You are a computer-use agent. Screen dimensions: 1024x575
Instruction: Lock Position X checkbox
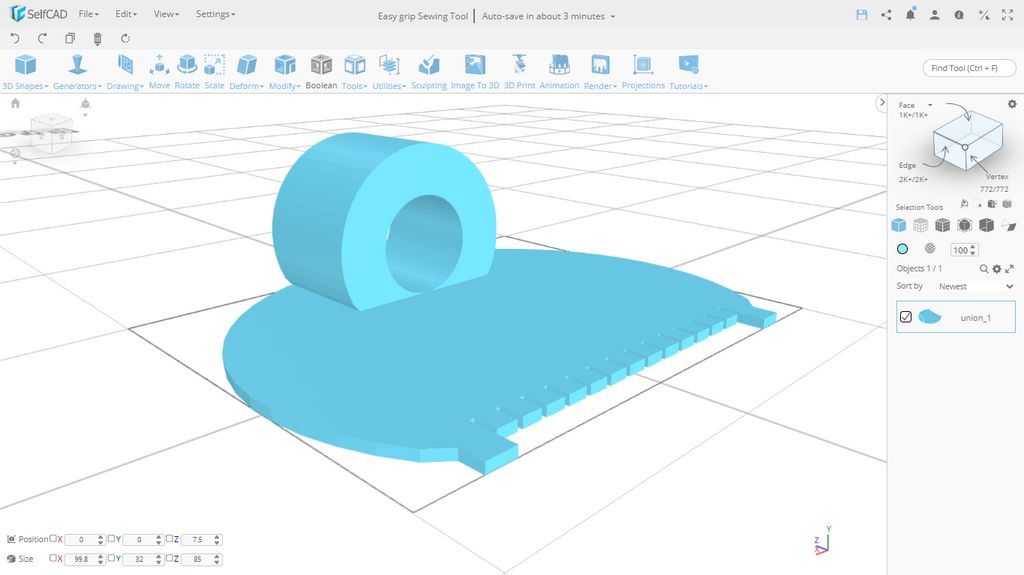point(53,539)
